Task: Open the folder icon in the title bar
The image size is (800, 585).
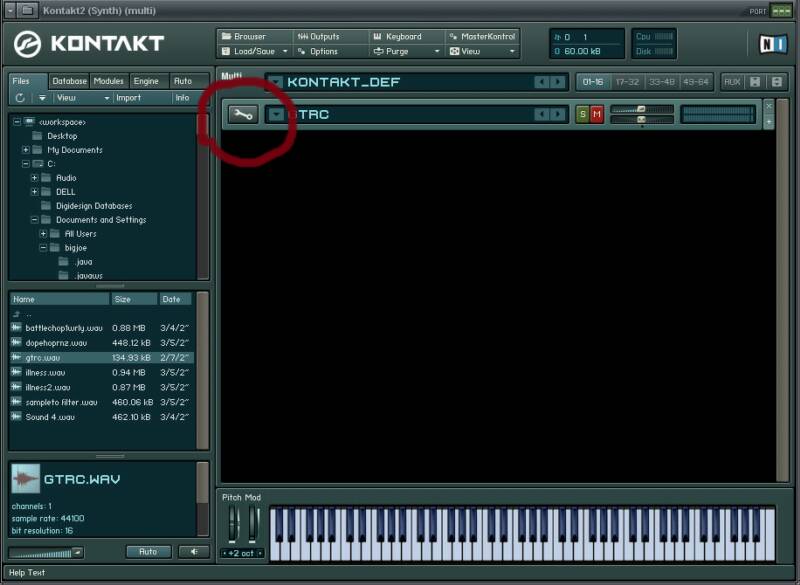Action: pos(29,10)
